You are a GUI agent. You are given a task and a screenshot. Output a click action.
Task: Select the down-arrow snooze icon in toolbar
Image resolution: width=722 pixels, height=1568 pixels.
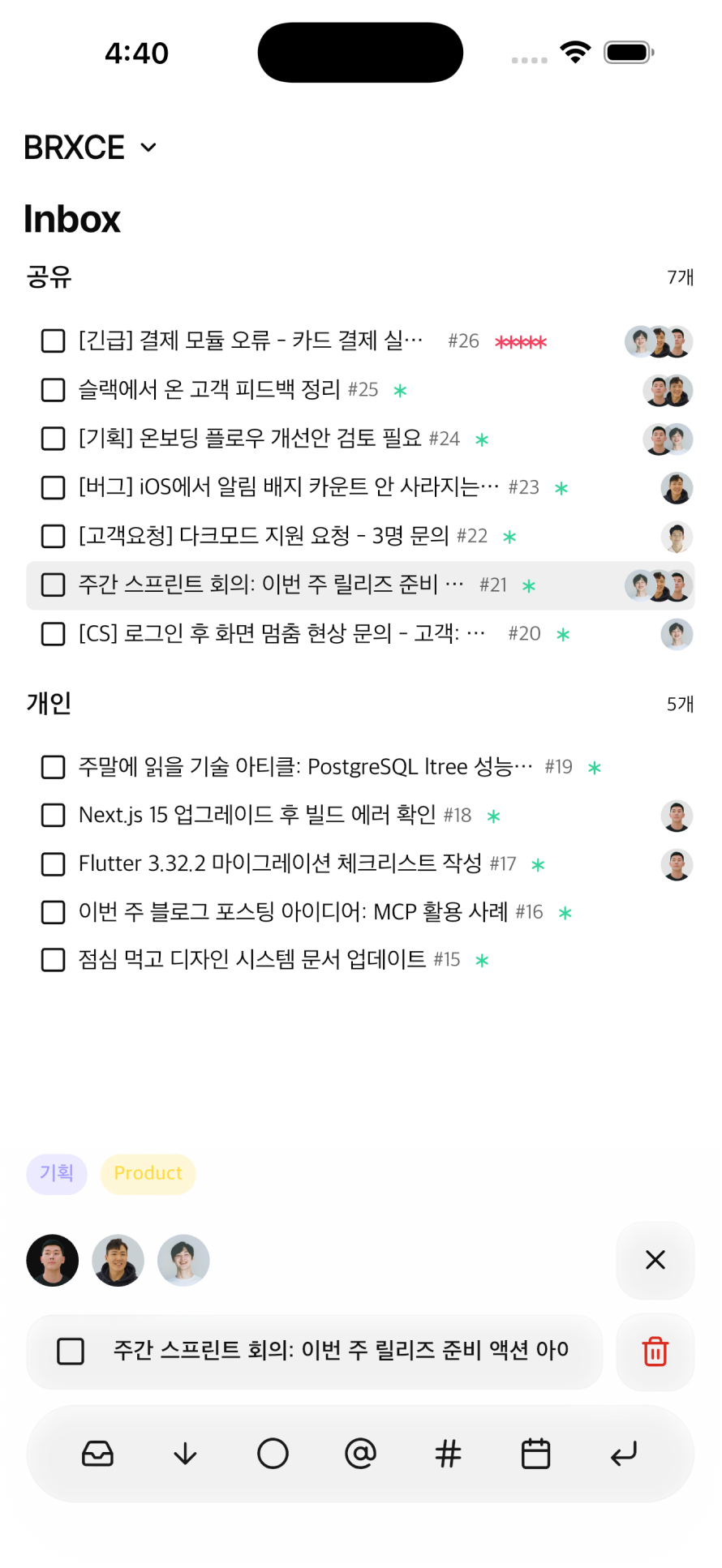[185, 1454]
